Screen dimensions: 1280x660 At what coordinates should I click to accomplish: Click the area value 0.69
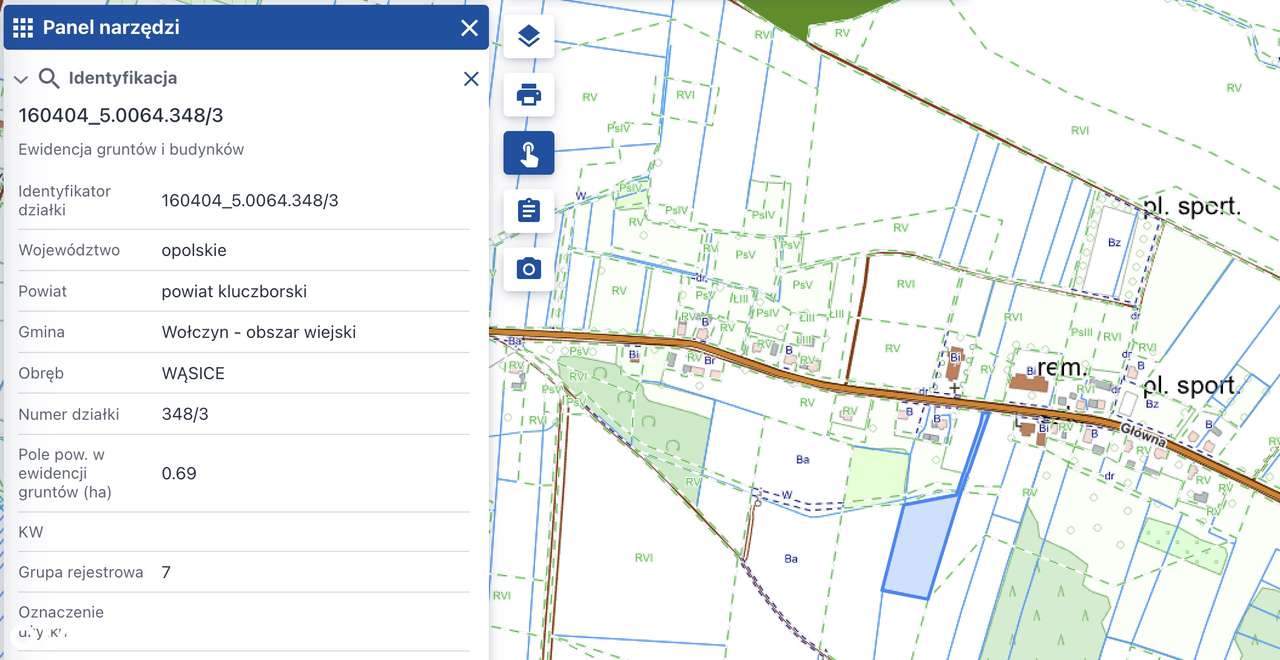[179, 473]
